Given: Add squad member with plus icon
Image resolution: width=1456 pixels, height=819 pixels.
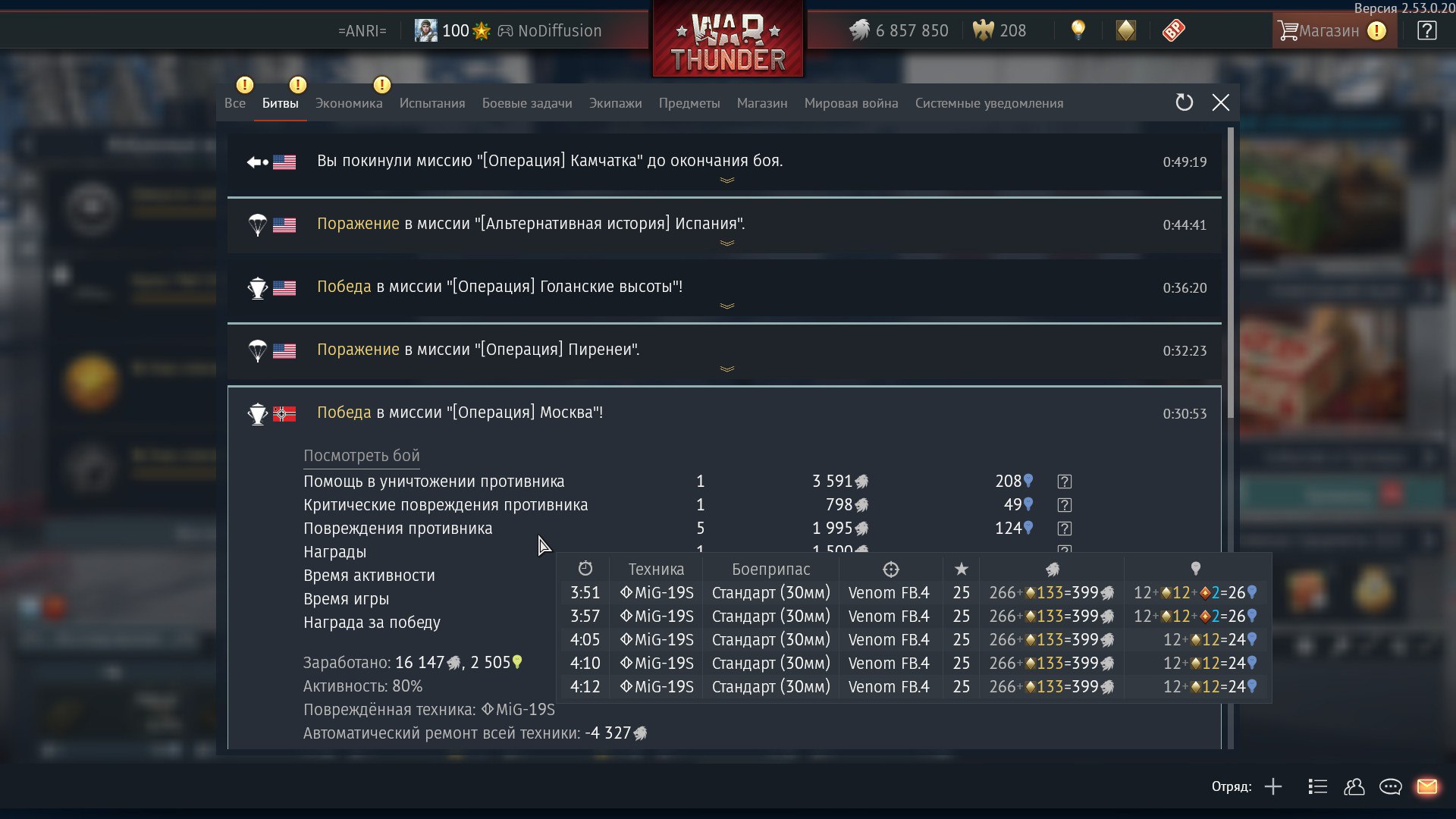Looking at the screenshot, I should (x=1273, y=786).
